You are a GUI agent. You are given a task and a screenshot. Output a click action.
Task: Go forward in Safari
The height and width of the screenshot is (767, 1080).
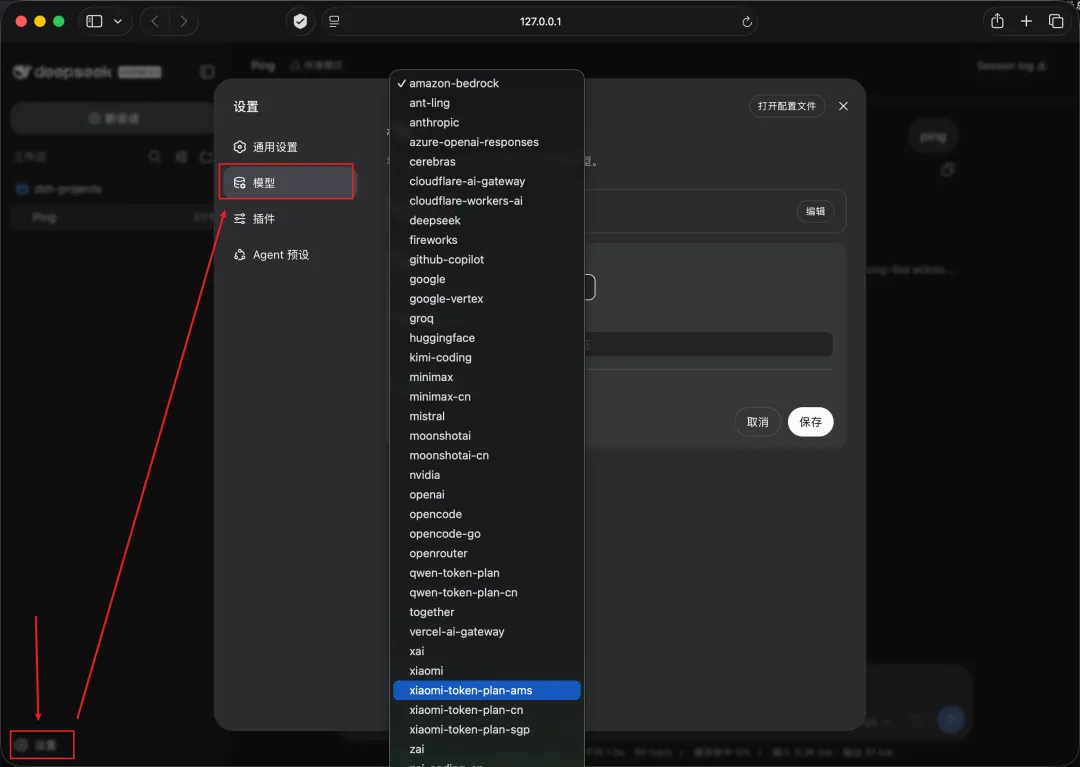(183, 21)
